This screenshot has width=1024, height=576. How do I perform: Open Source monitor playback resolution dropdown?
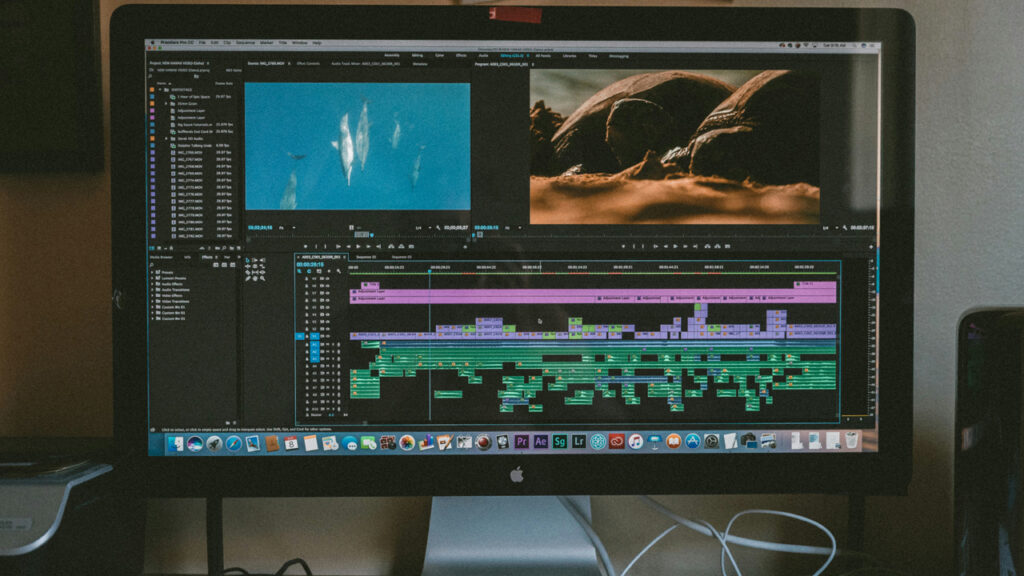419,228
